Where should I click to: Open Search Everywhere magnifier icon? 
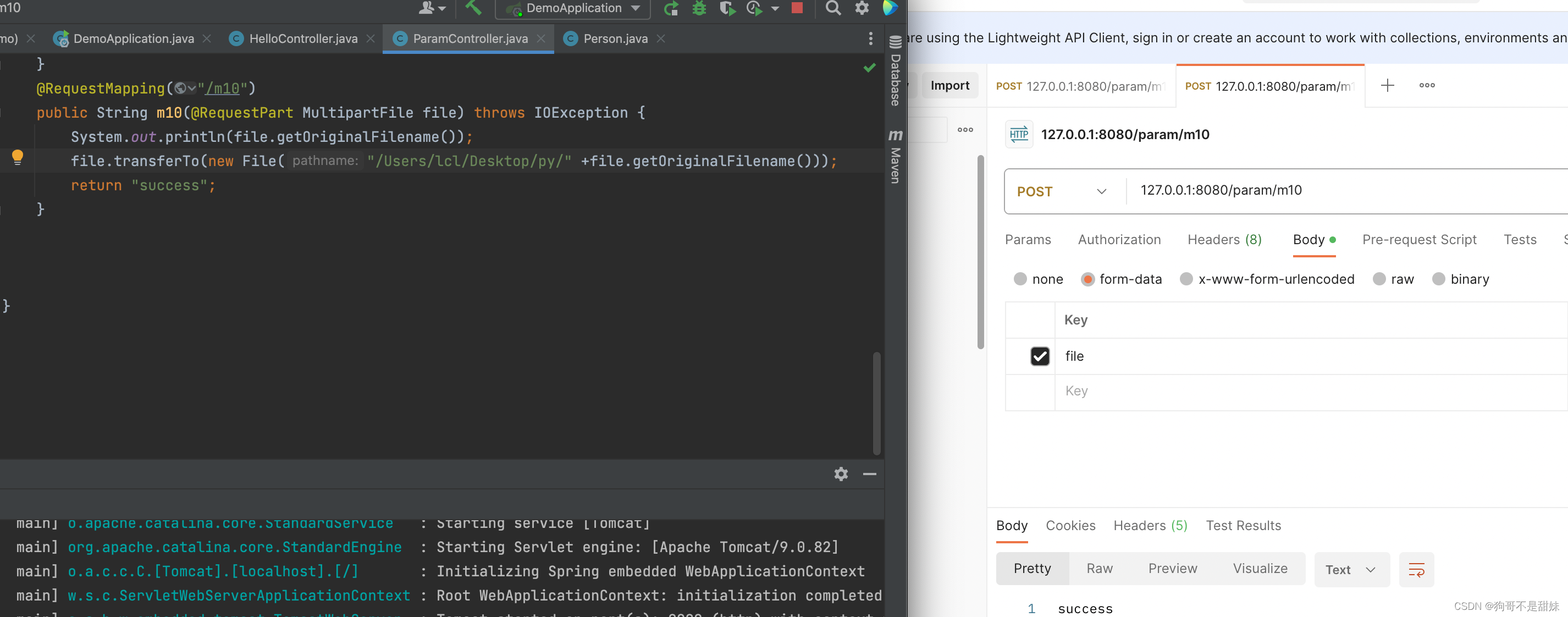(x=833, y=8)
